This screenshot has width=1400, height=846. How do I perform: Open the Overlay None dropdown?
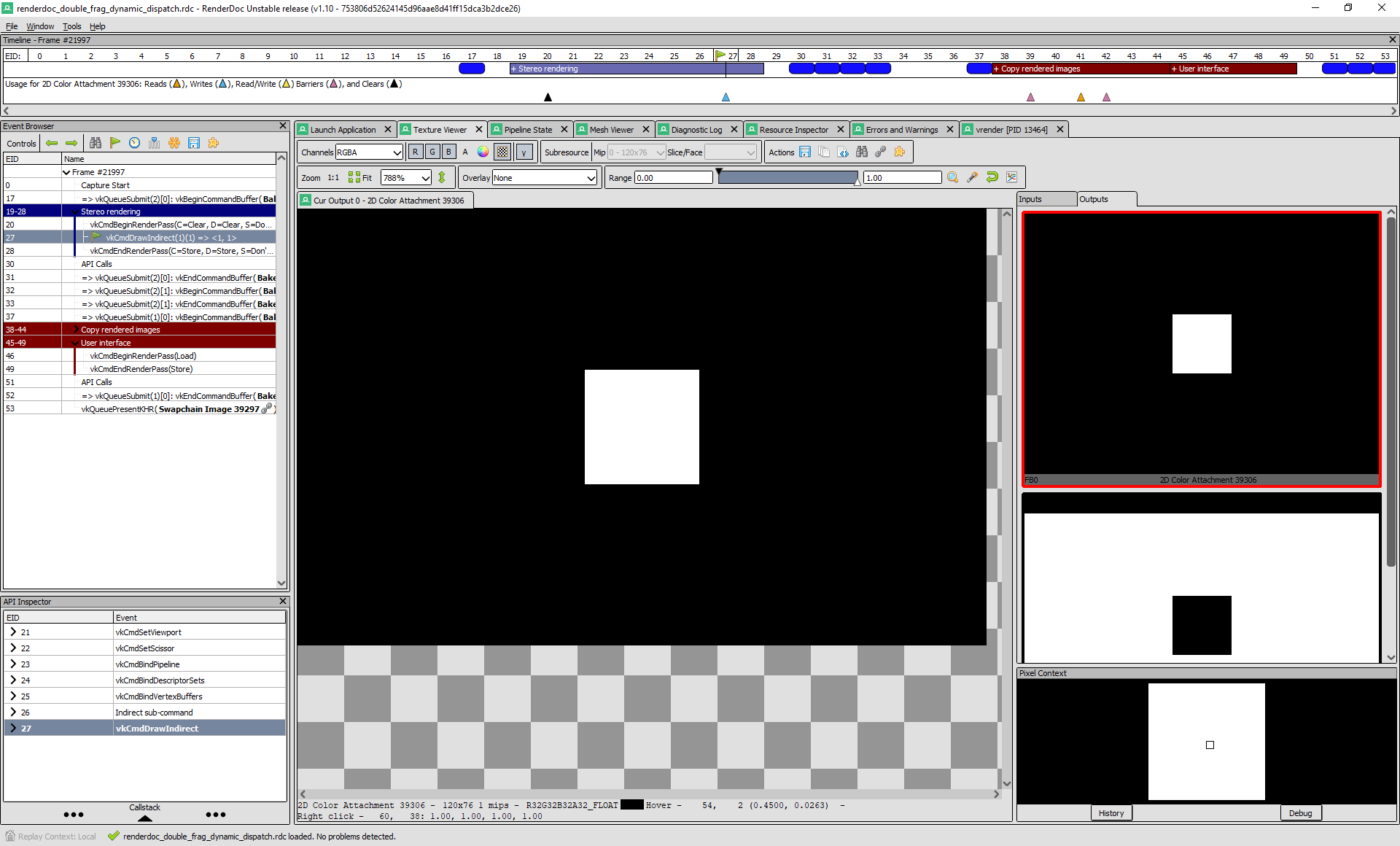point(545,178)
